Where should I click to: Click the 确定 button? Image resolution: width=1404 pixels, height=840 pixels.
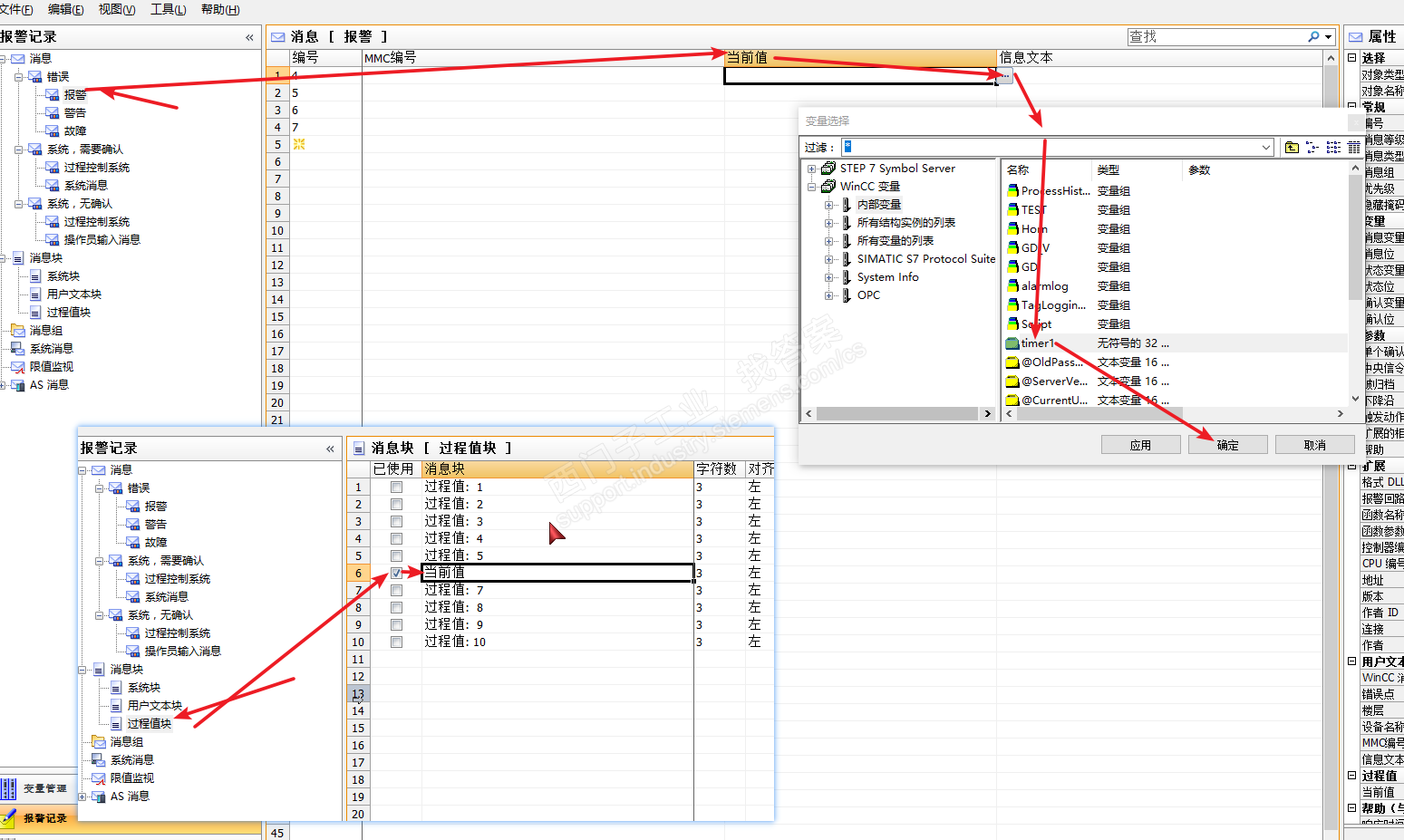pyautogui.click(x=1227, y=445)
